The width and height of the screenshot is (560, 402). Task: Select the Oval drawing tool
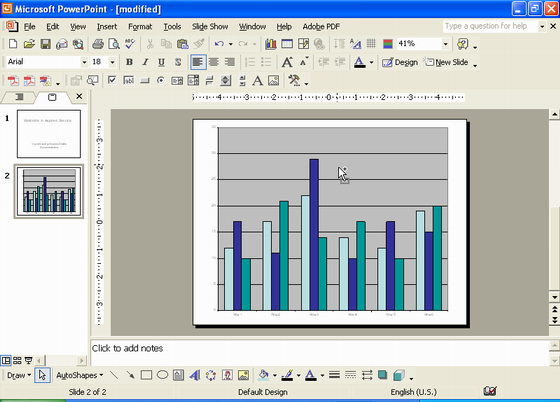click(x=162, y=375)
